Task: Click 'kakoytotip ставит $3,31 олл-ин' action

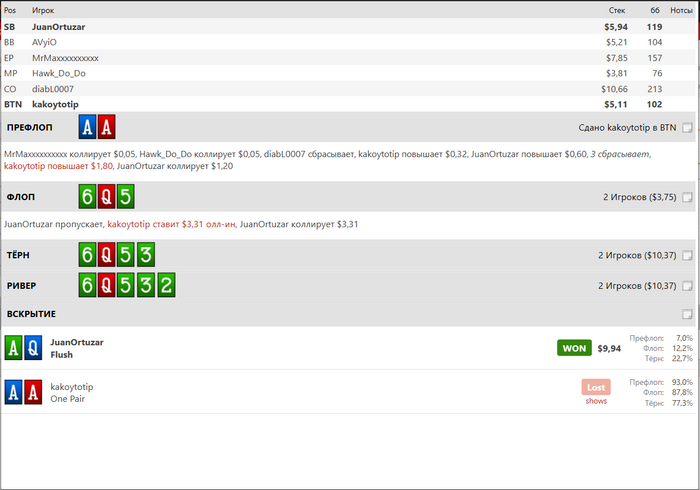Action: click(x=171, y=224)
